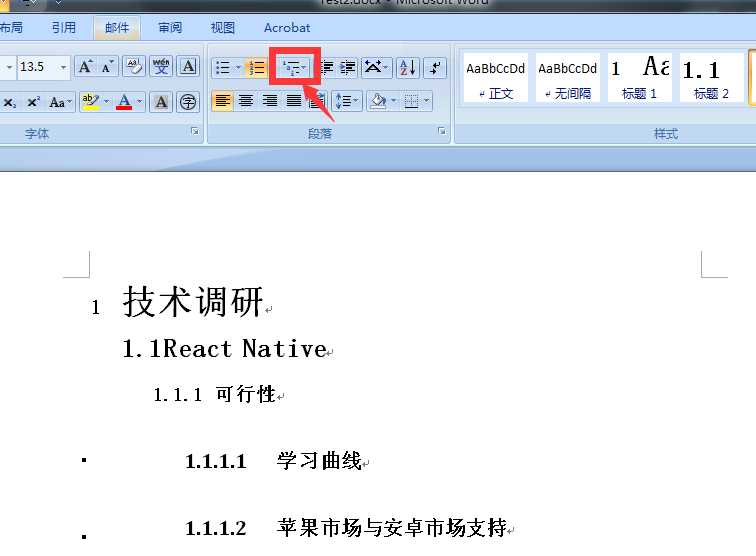This screenshot has height=556, width=756.
Task: Click the font size field showing 13.5
Action: click(37, 67)
